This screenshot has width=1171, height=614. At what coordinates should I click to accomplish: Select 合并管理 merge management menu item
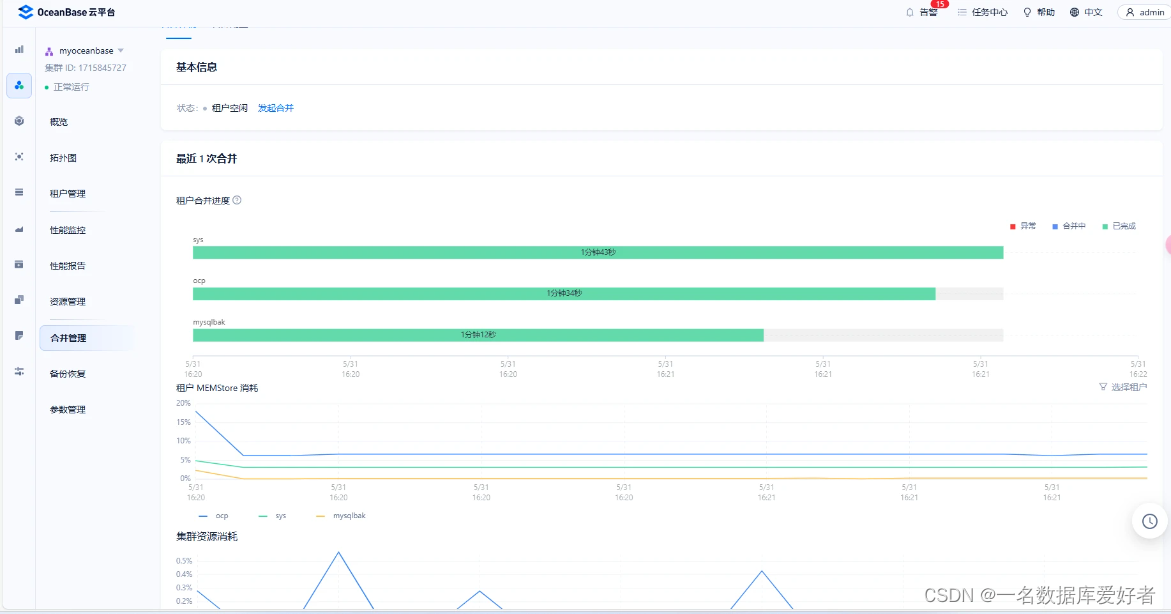(x=87, y=338)
